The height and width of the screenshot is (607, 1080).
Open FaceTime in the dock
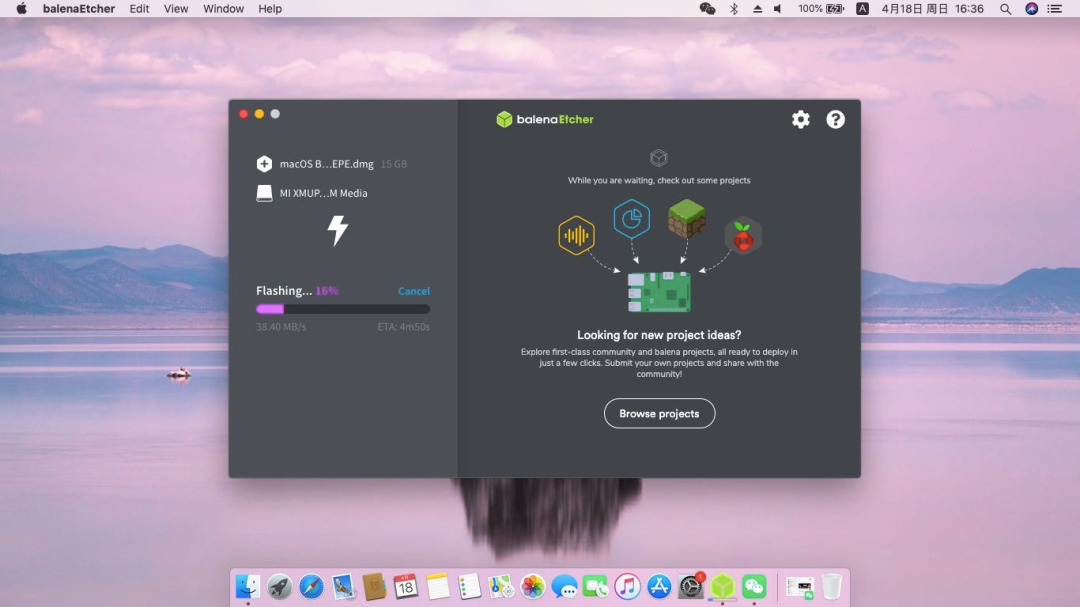(x=596, y=586)
